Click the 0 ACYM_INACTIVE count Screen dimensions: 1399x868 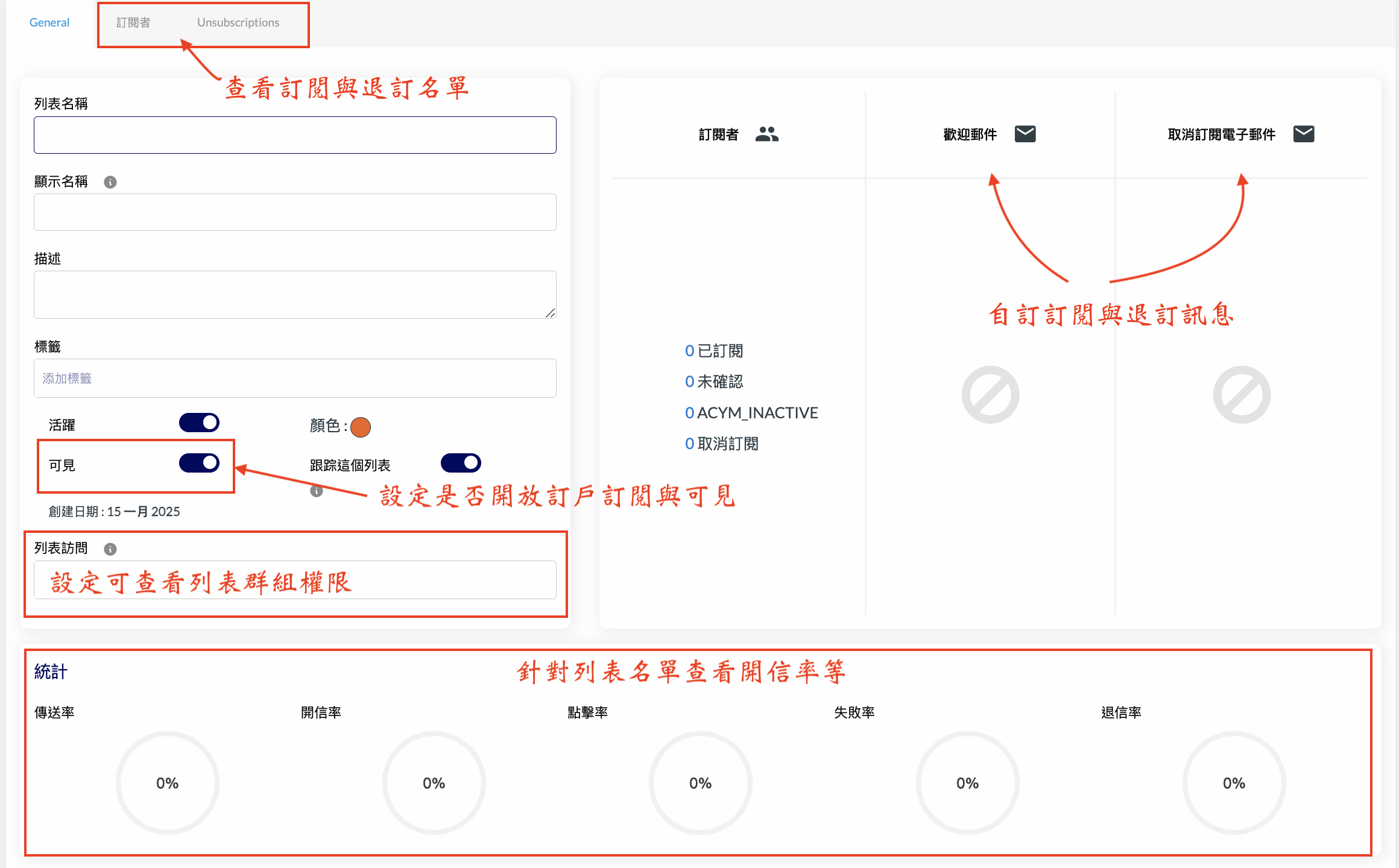(x=751, y=413)
